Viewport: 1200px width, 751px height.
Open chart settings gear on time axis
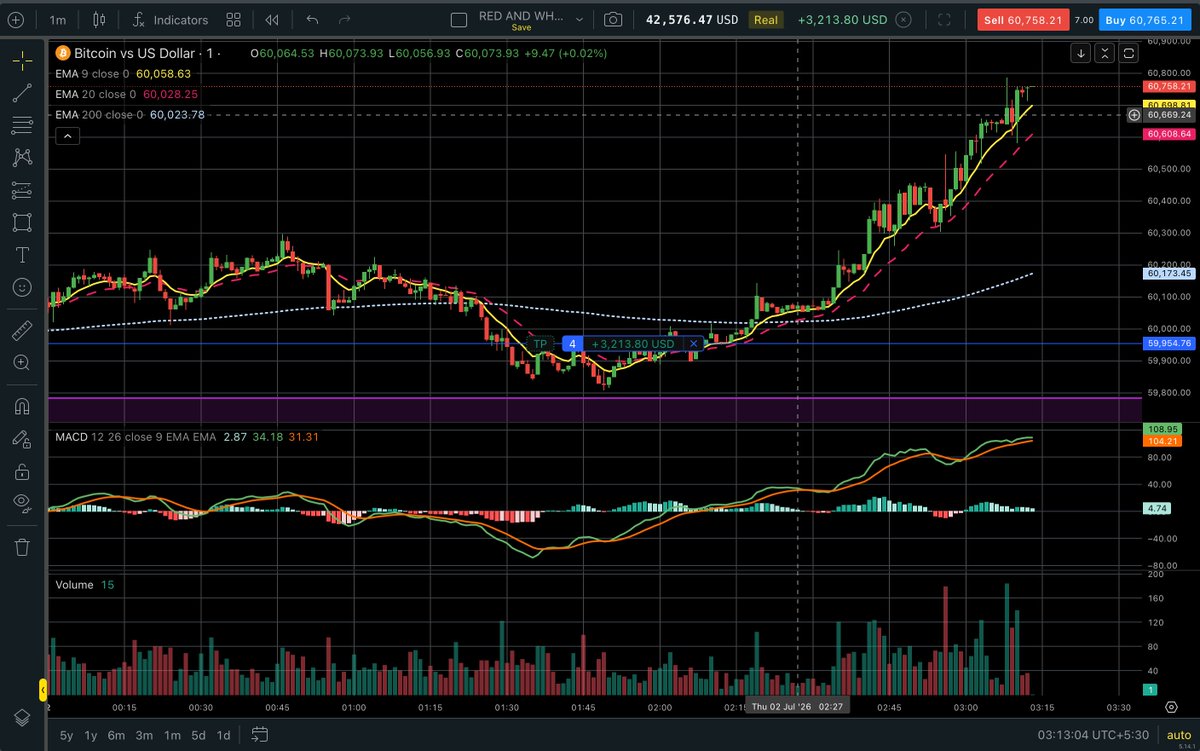(x=1171, y=707)
